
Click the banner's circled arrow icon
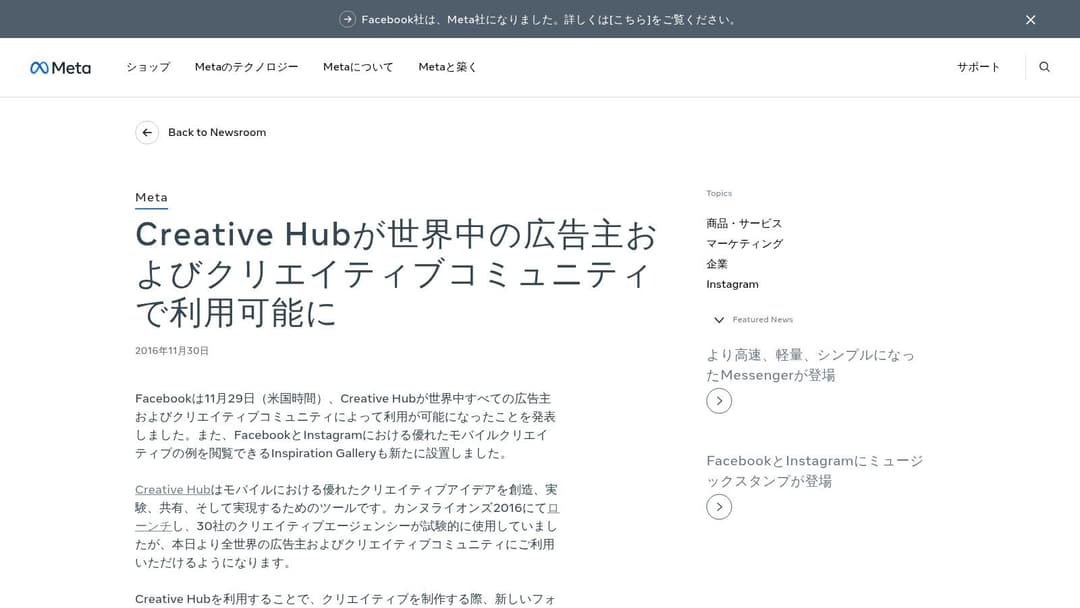click(x=347, y=19)
